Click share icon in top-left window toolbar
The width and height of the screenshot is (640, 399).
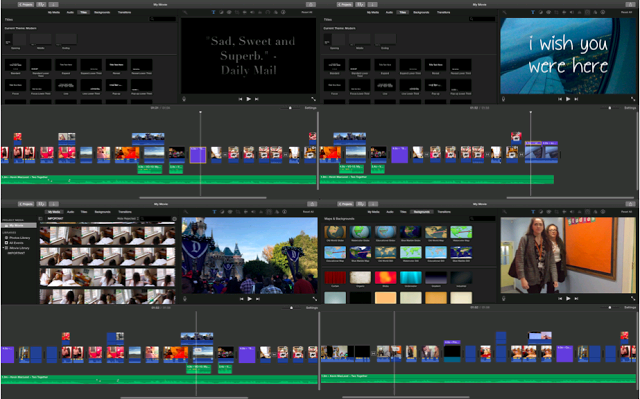(x=311, y=4)
